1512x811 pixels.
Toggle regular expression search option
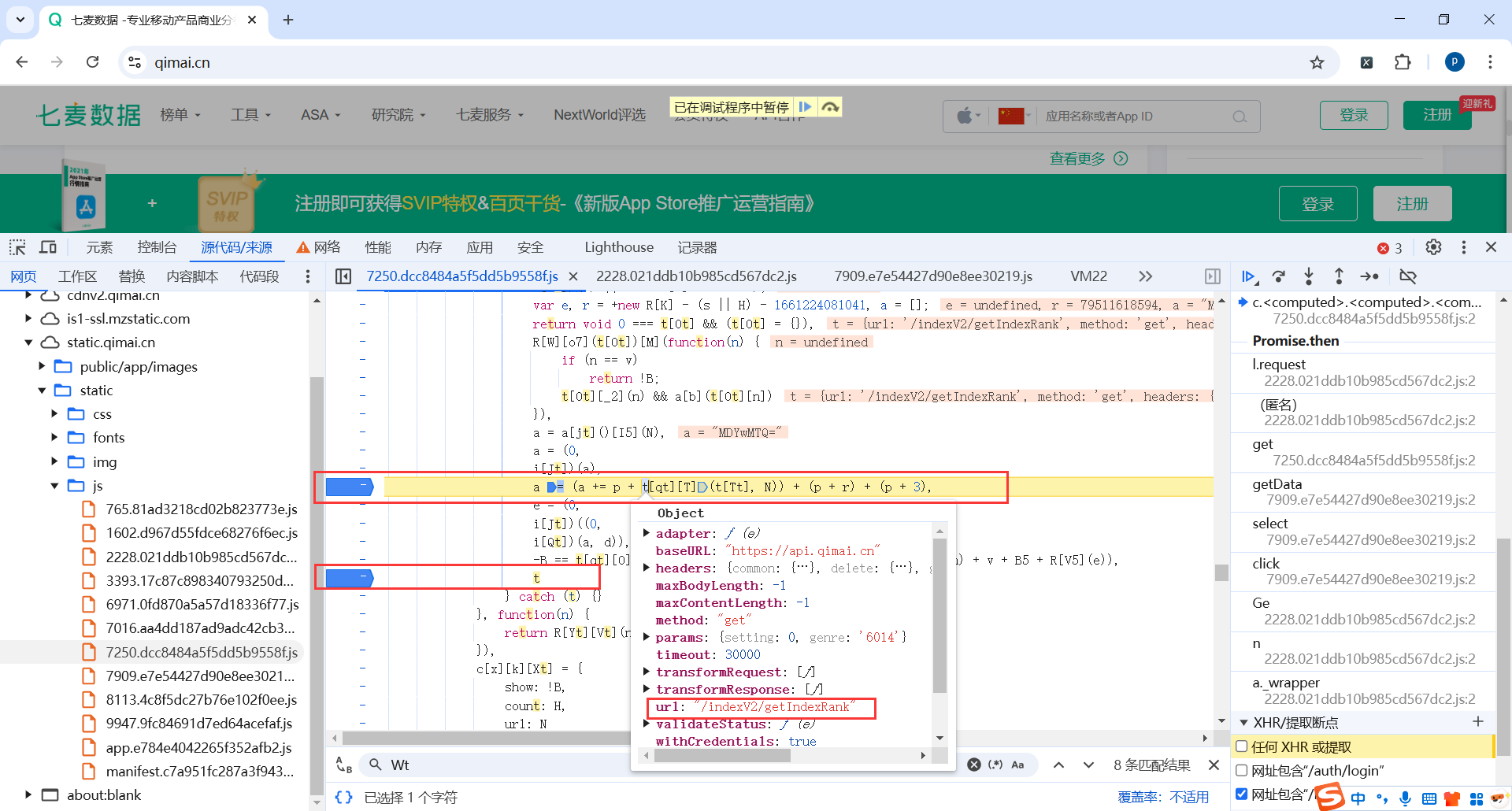pos(996,765)
